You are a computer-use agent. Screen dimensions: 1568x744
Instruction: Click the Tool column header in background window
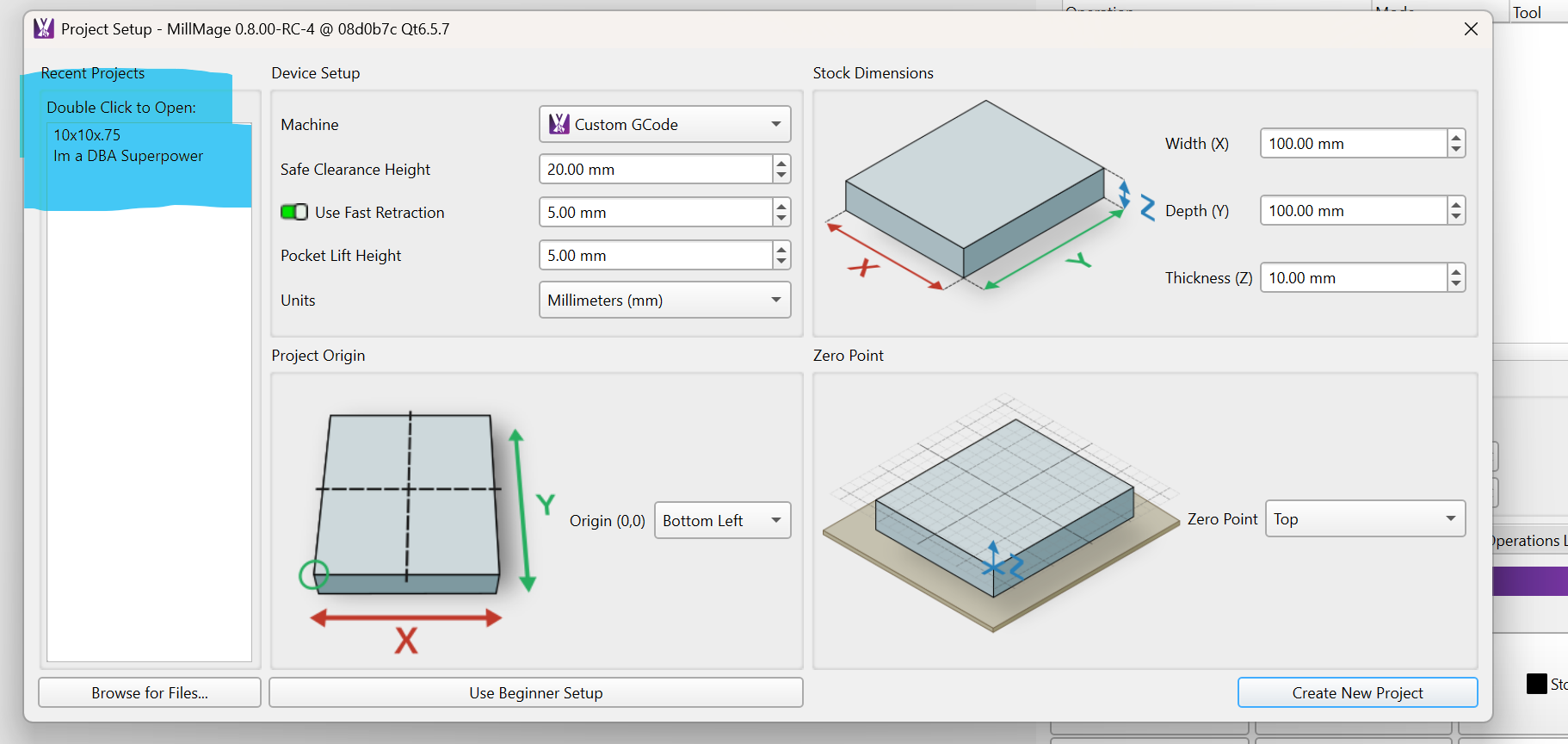[x=1528, y=12]
